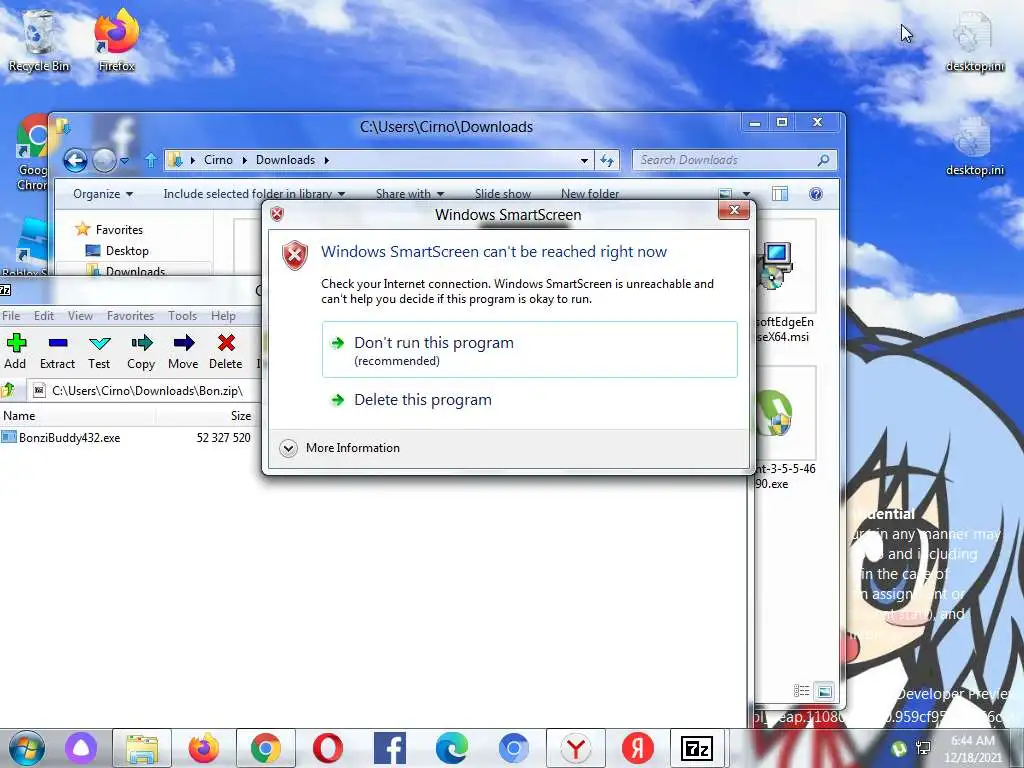This screenshot has width=1024, height=768.
Task: Open Google Chrome desktop shortcut
Action: point(31,152)
